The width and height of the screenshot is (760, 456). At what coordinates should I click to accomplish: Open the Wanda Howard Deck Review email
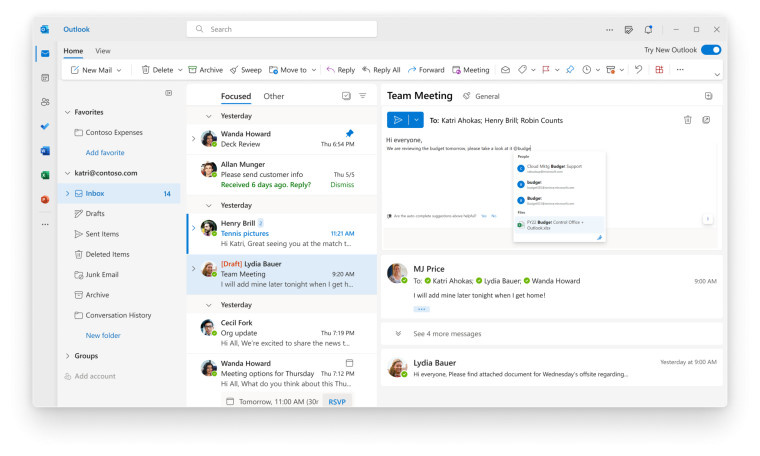coord(282,139)
